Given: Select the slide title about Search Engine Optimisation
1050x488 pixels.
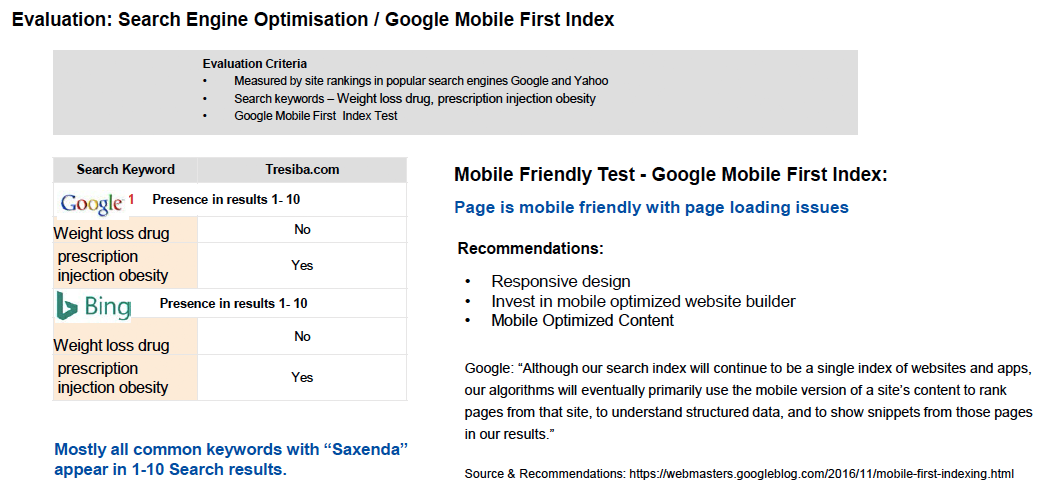Looking at the screenshot, I should coord(313,20).
